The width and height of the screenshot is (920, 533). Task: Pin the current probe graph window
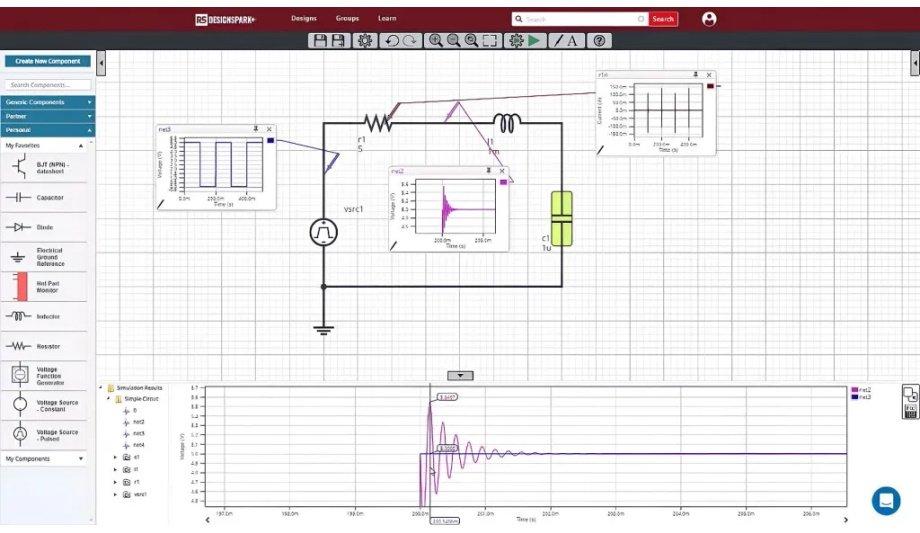[695, 75]
